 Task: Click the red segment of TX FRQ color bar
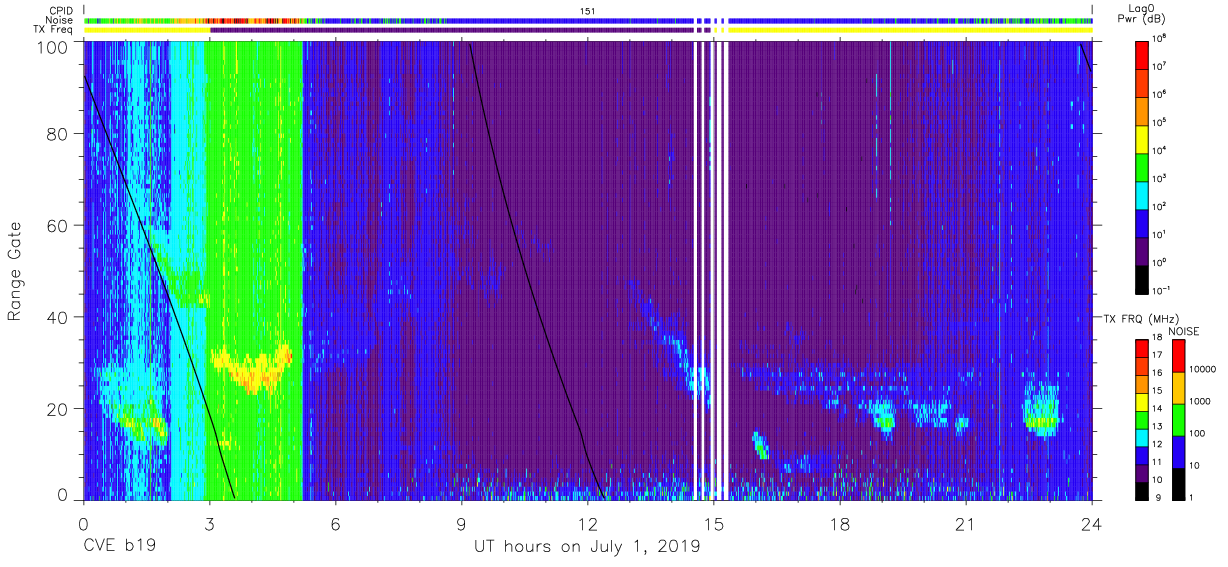1142,348
